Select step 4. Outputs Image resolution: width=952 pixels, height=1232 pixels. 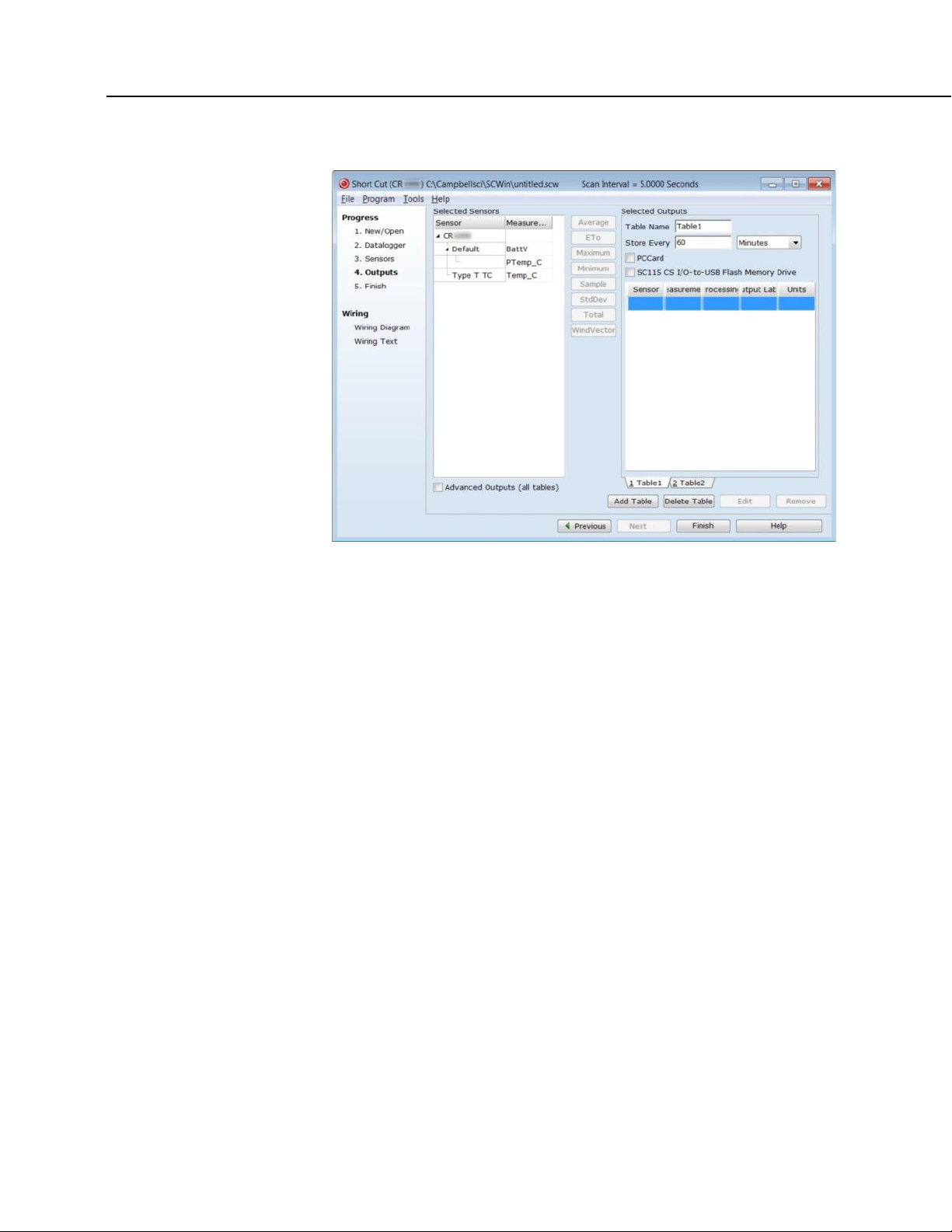pos(376,273)
